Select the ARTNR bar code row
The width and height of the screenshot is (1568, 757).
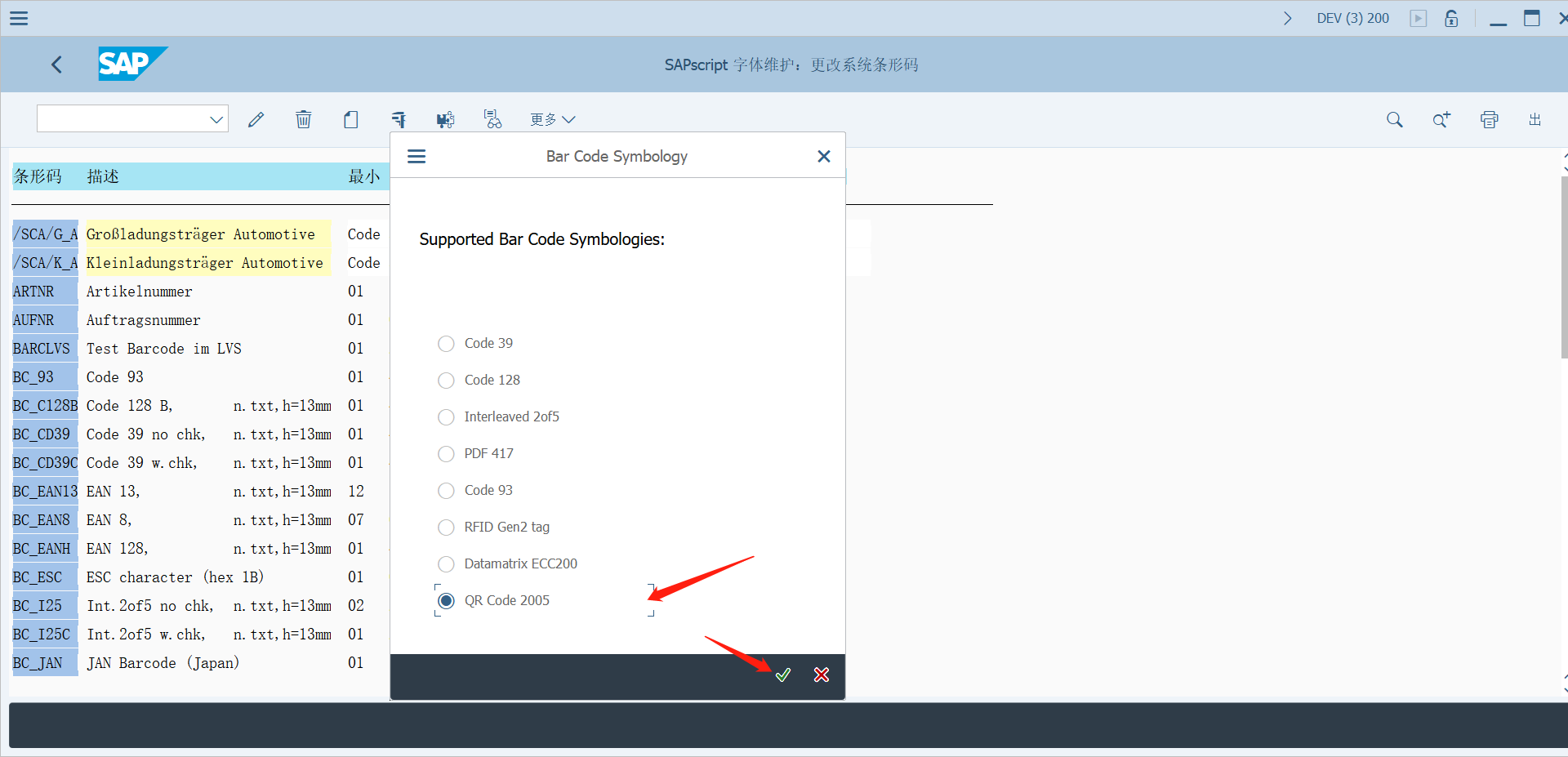click(45, 292)
